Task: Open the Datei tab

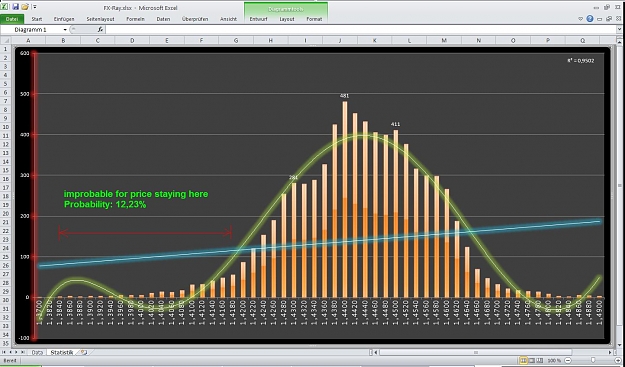Action: 12,19
